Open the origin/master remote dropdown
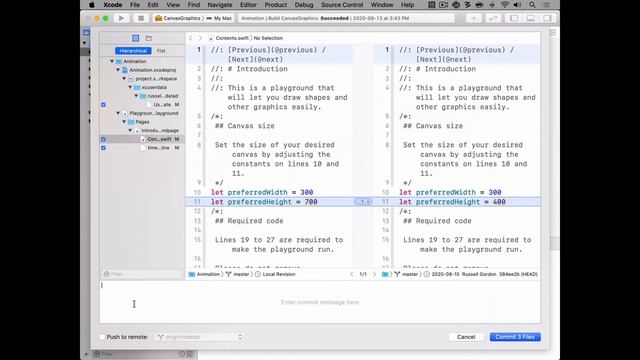The width and height of the screenshot is (640, 360). click(x=200, y=337)
